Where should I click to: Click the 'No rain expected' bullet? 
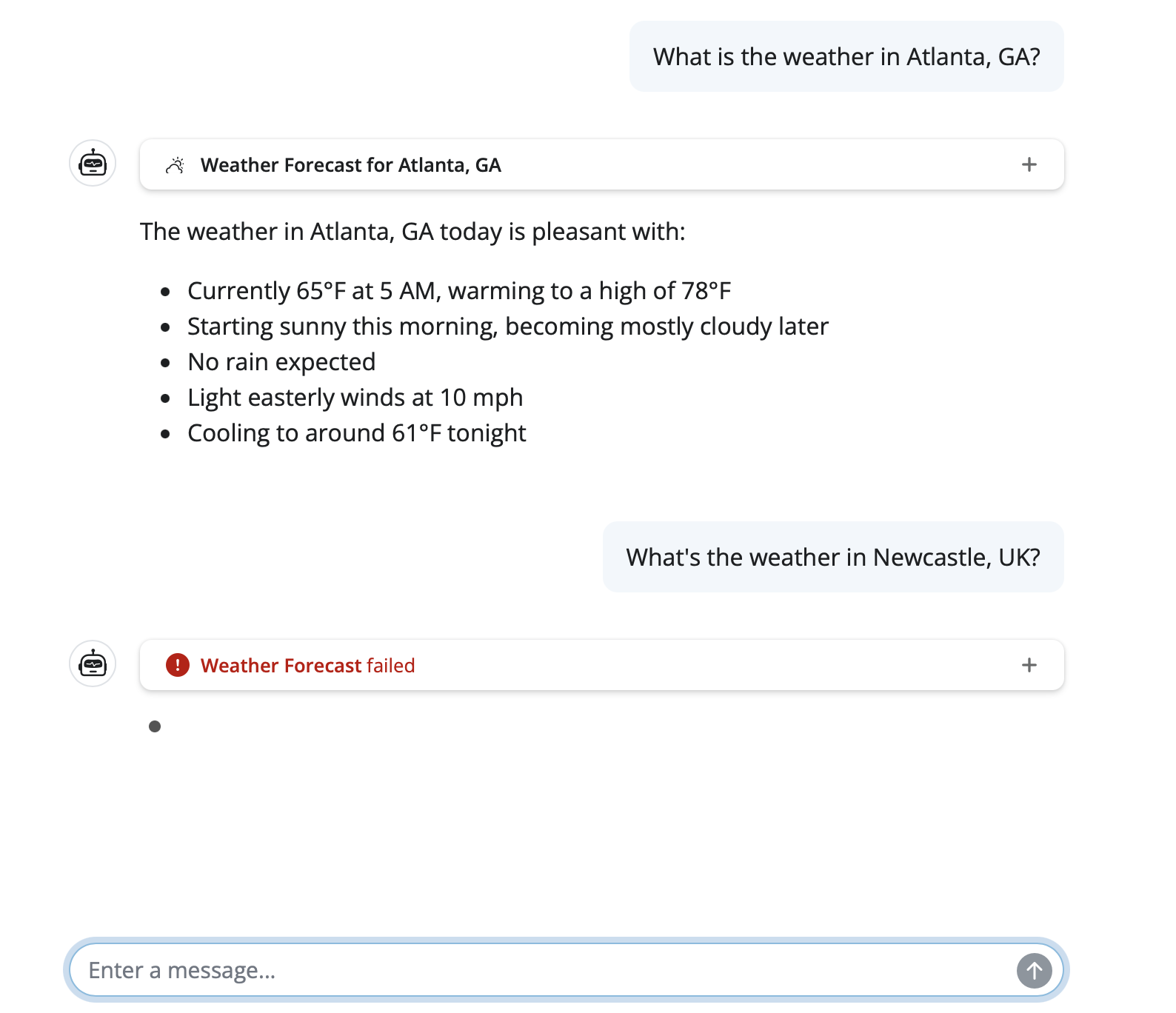pos(281,362)
